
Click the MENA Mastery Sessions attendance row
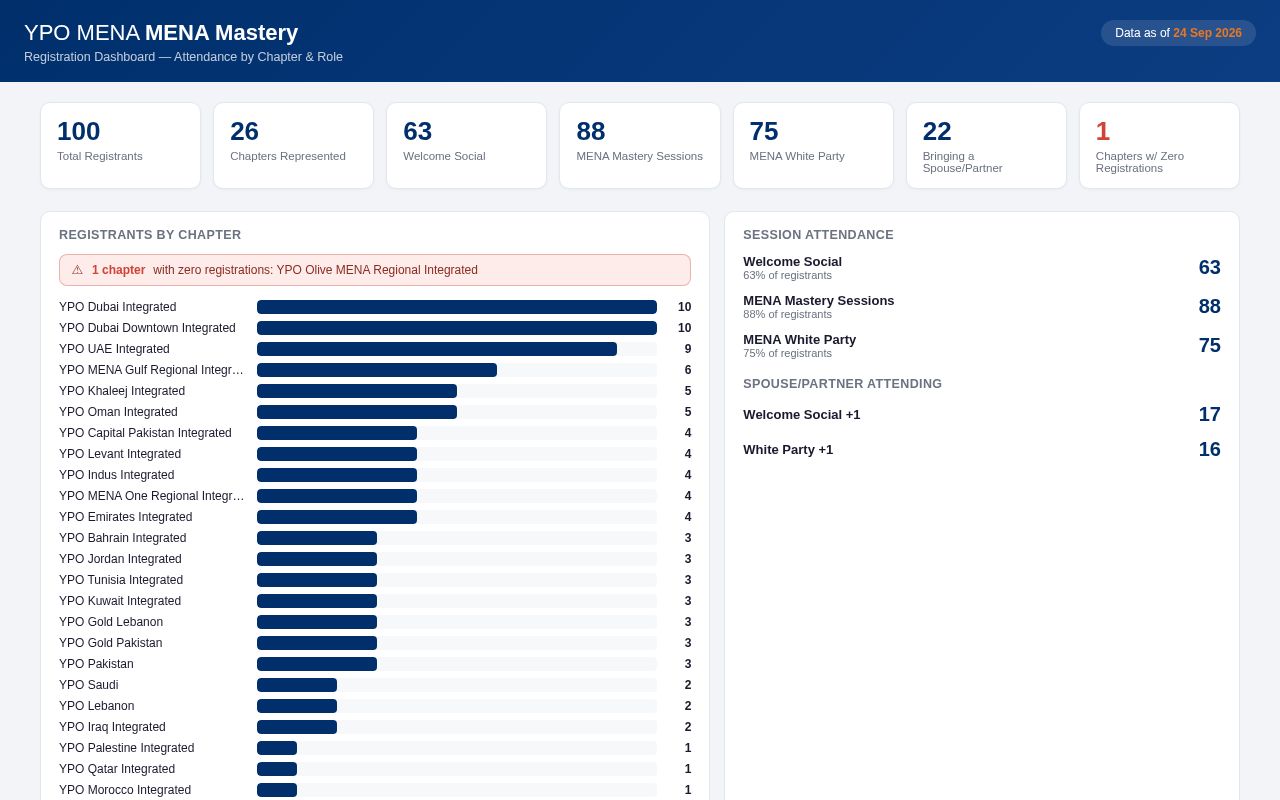[x=982, y=307]
